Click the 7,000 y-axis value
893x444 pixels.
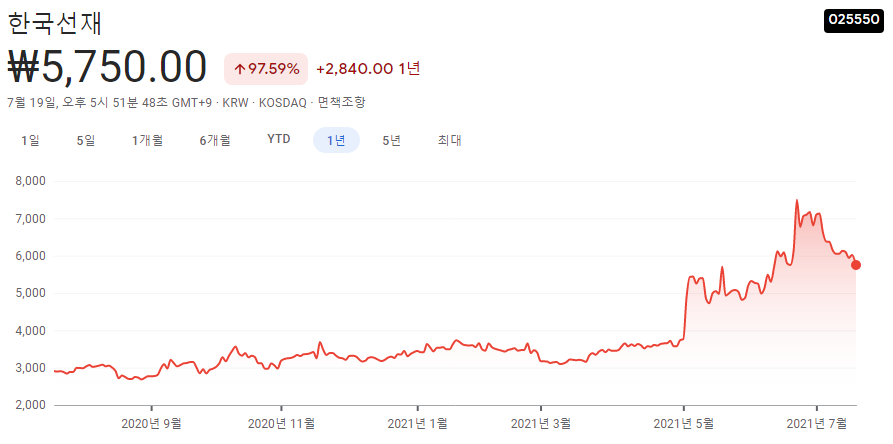(32, 219)
